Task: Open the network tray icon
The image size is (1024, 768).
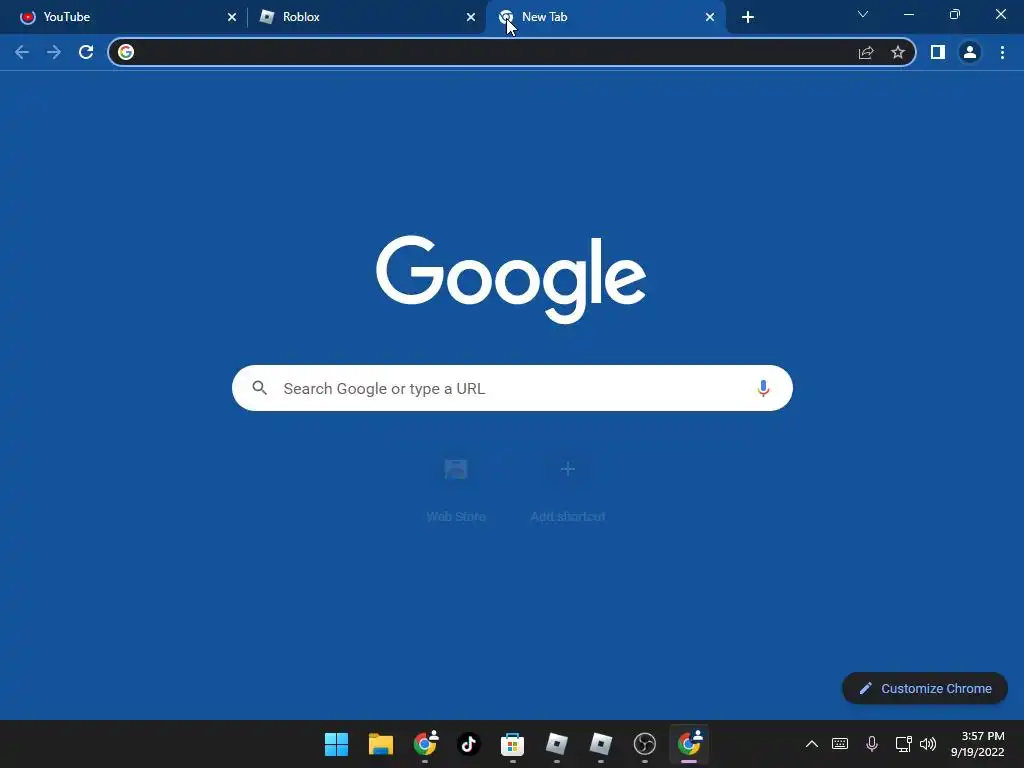Action: click(903, 744)
